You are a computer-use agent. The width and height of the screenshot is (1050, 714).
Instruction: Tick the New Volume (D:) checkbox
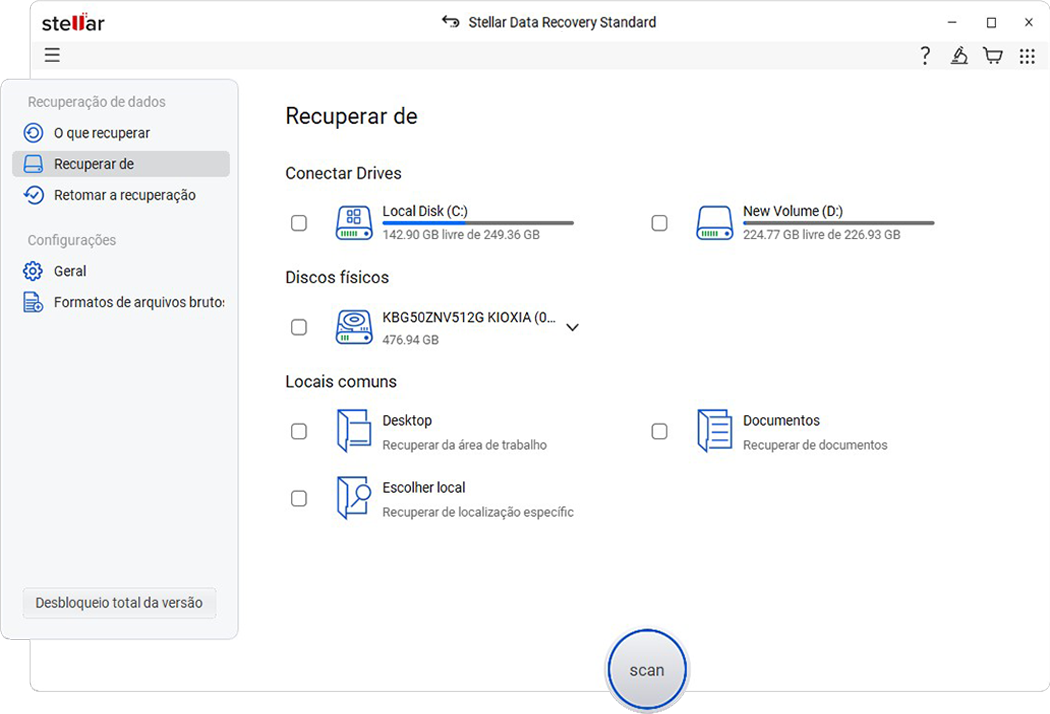click(x=660, y=223)
